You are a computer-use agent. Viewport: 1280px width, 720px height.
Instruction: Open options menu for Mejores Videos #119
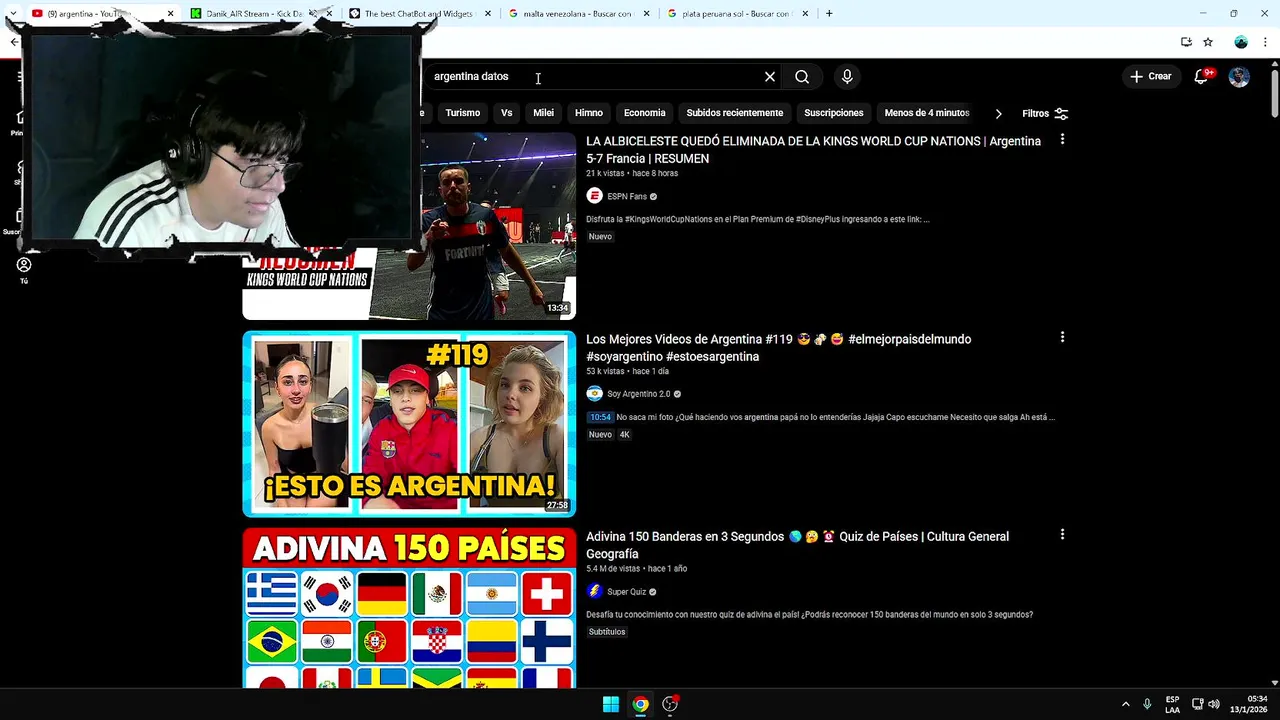point(1062,338)
